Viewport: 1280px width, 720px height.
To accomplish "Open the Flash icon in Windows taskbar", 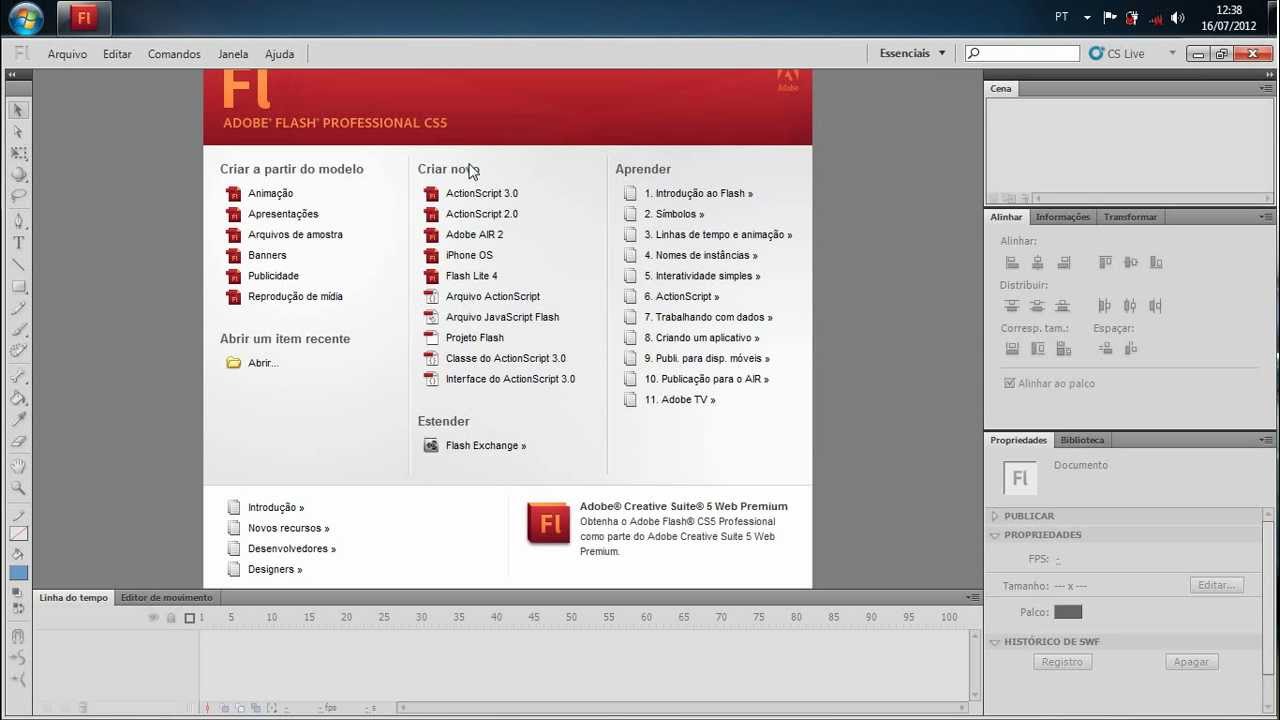I will 84,18.
